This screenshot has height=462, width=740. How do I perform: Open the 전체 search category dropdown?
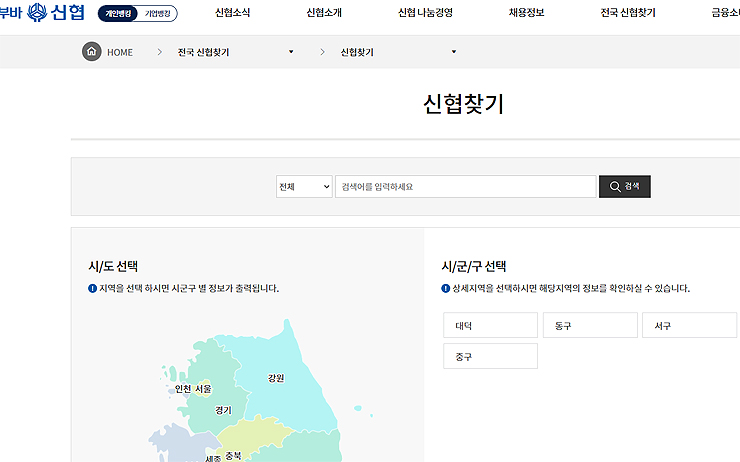[304, 186]
